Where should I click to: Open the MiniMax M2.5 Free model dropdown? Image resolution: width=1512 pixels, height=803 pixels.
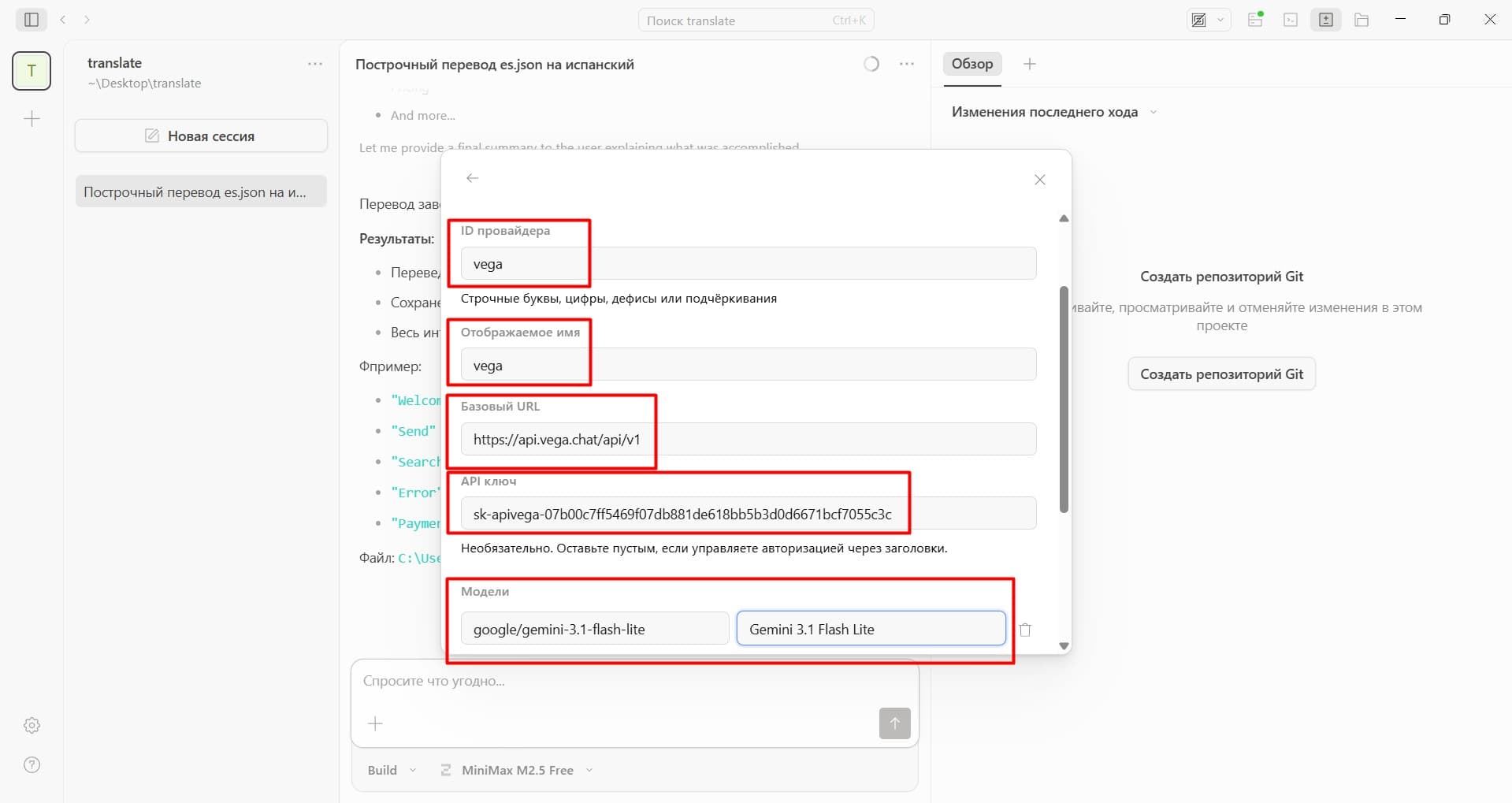coord(517,770)
